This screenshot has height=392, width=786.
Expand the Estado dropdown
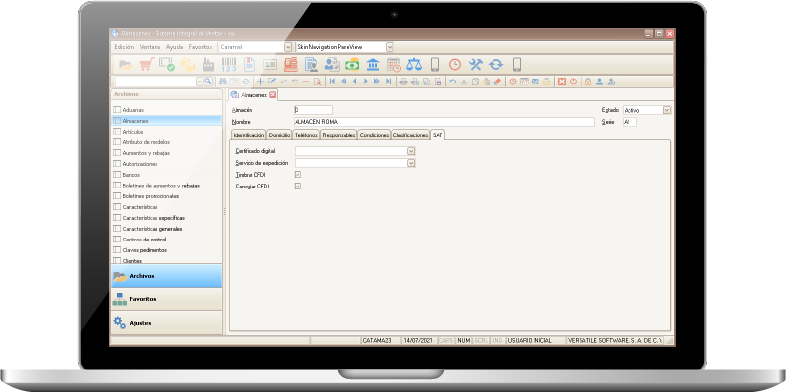[x=667, y=110]
